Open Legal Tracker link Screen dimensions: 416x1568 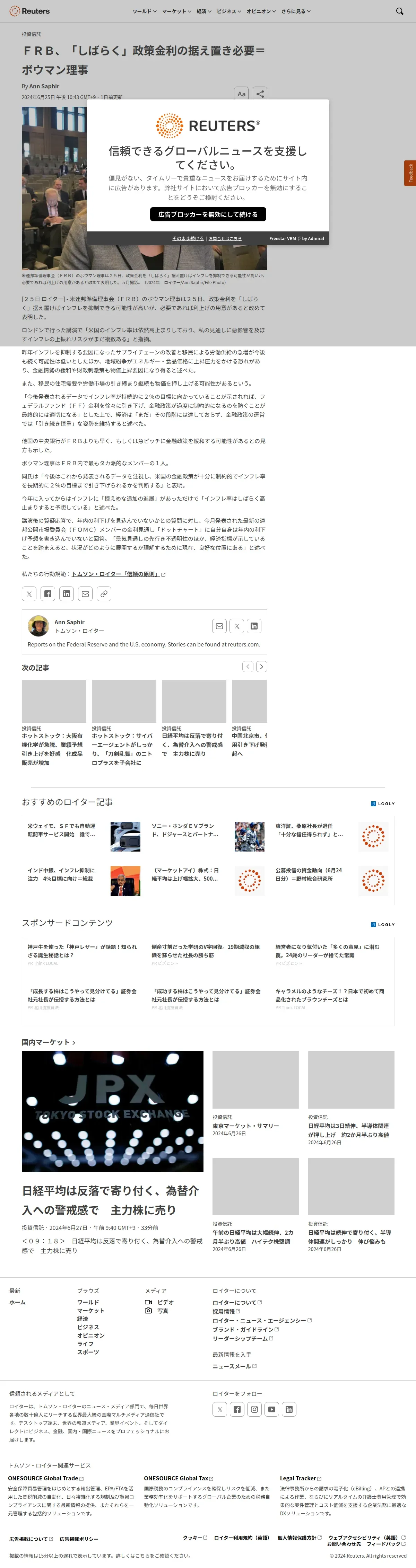click(x=301, y=1478)
